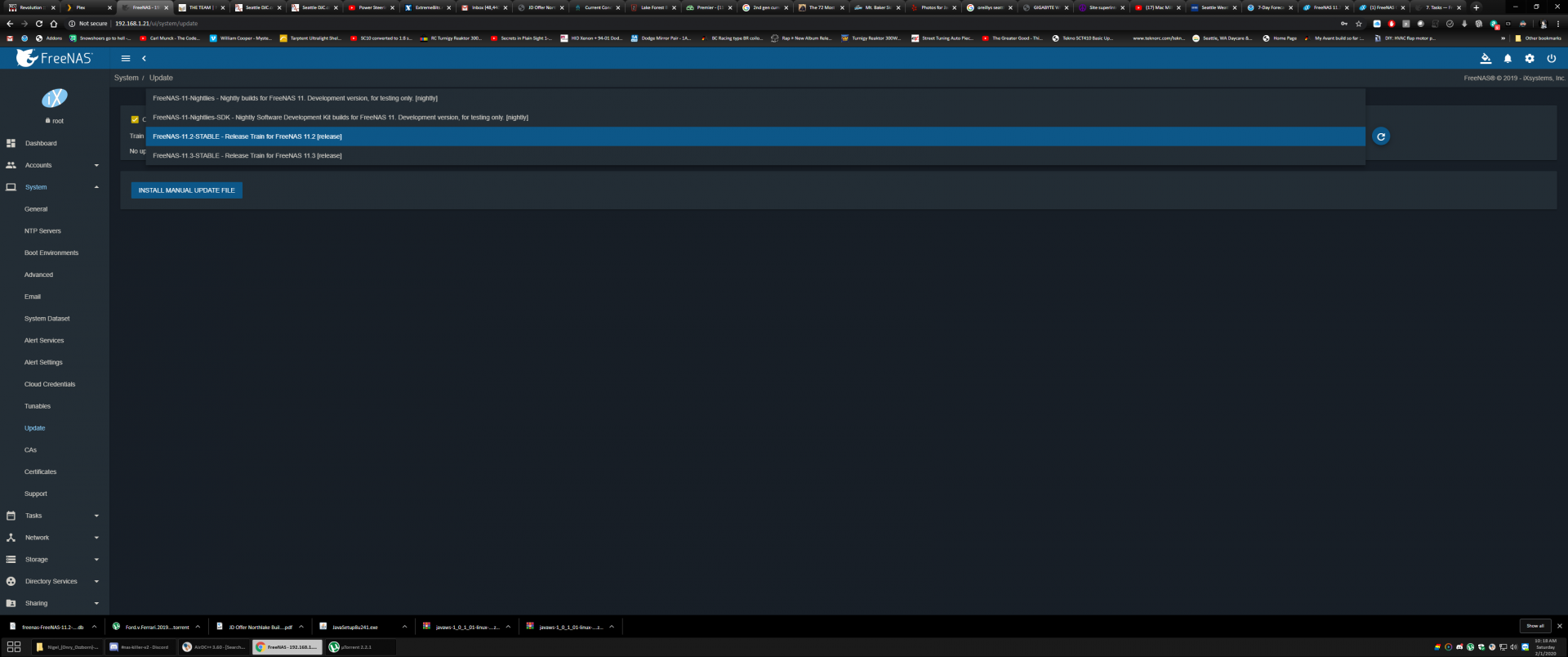This screenshot has width=1568, height=657.
Task: Expand the Sharing menu arrow
Action: click(x=96, y=603)
